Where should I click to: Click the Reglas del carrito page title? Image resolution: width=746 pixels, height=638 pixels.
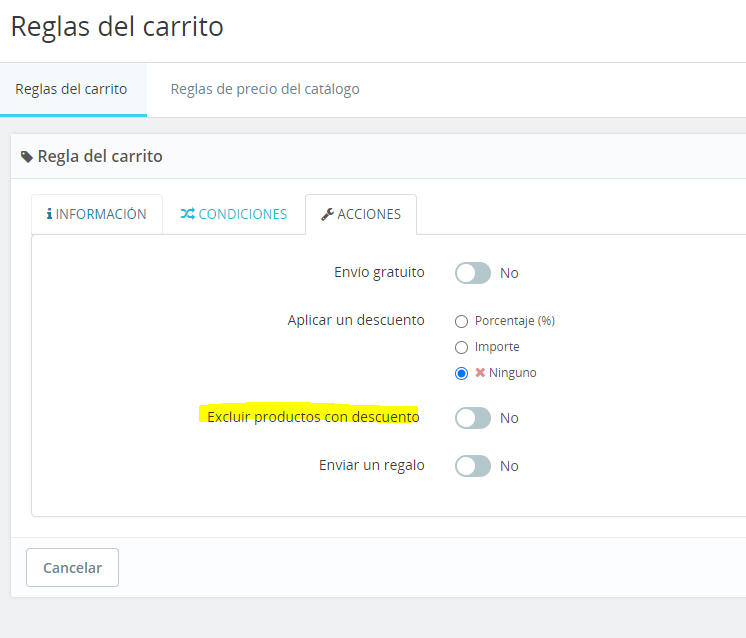[x=117, y=27]
